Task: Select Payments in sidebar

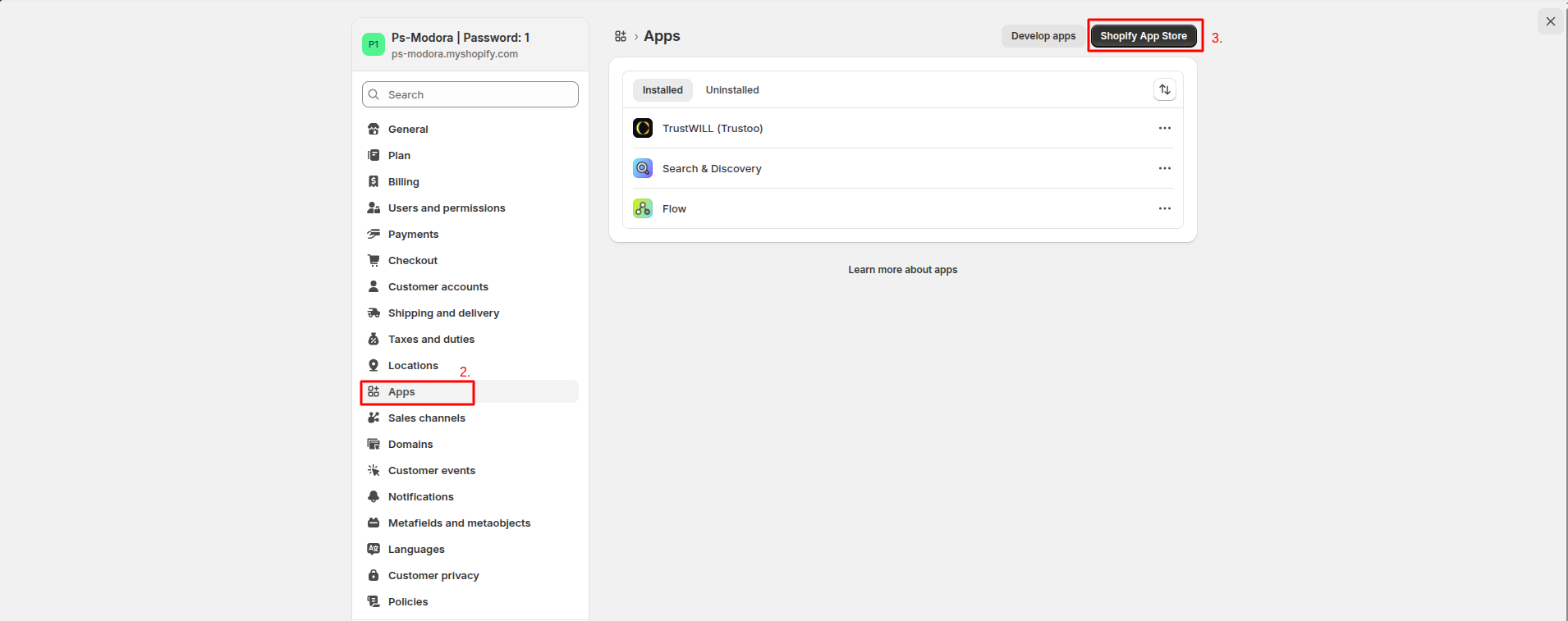Action: 470,234
